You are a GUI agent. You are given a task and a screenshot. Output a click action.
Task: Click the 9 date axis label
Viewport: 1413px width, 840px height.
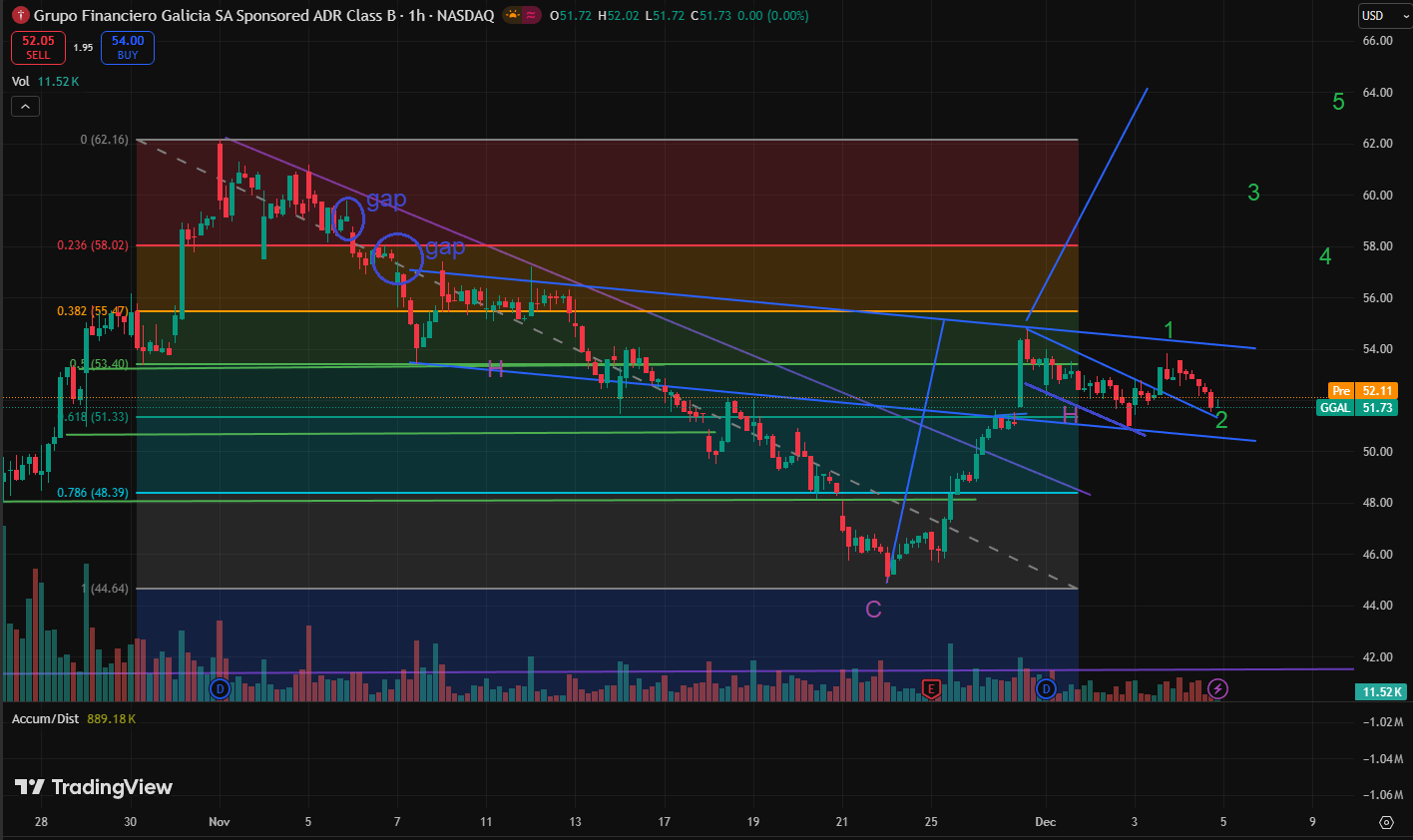(x=1312, y=822)
